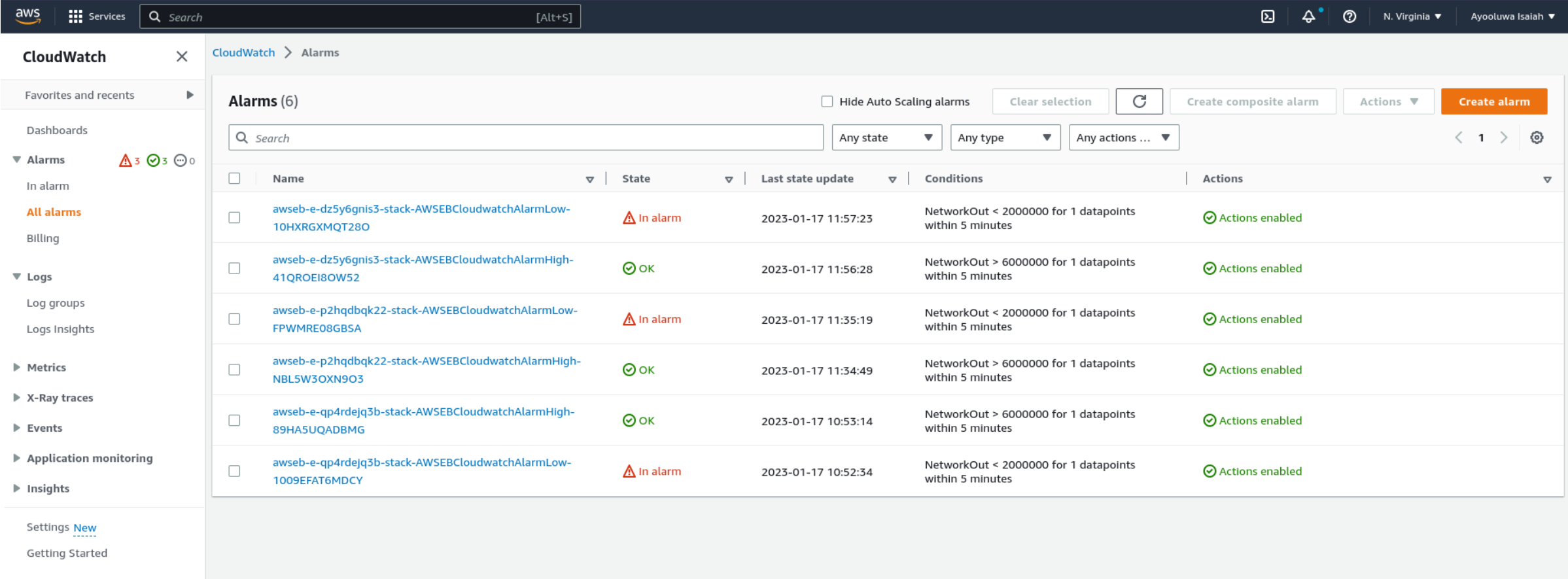Viewport: 1568px width, 579px height.
Task: Check the alarm ending NBL5W3OXN9O3
Action: [x=234, y=370]
